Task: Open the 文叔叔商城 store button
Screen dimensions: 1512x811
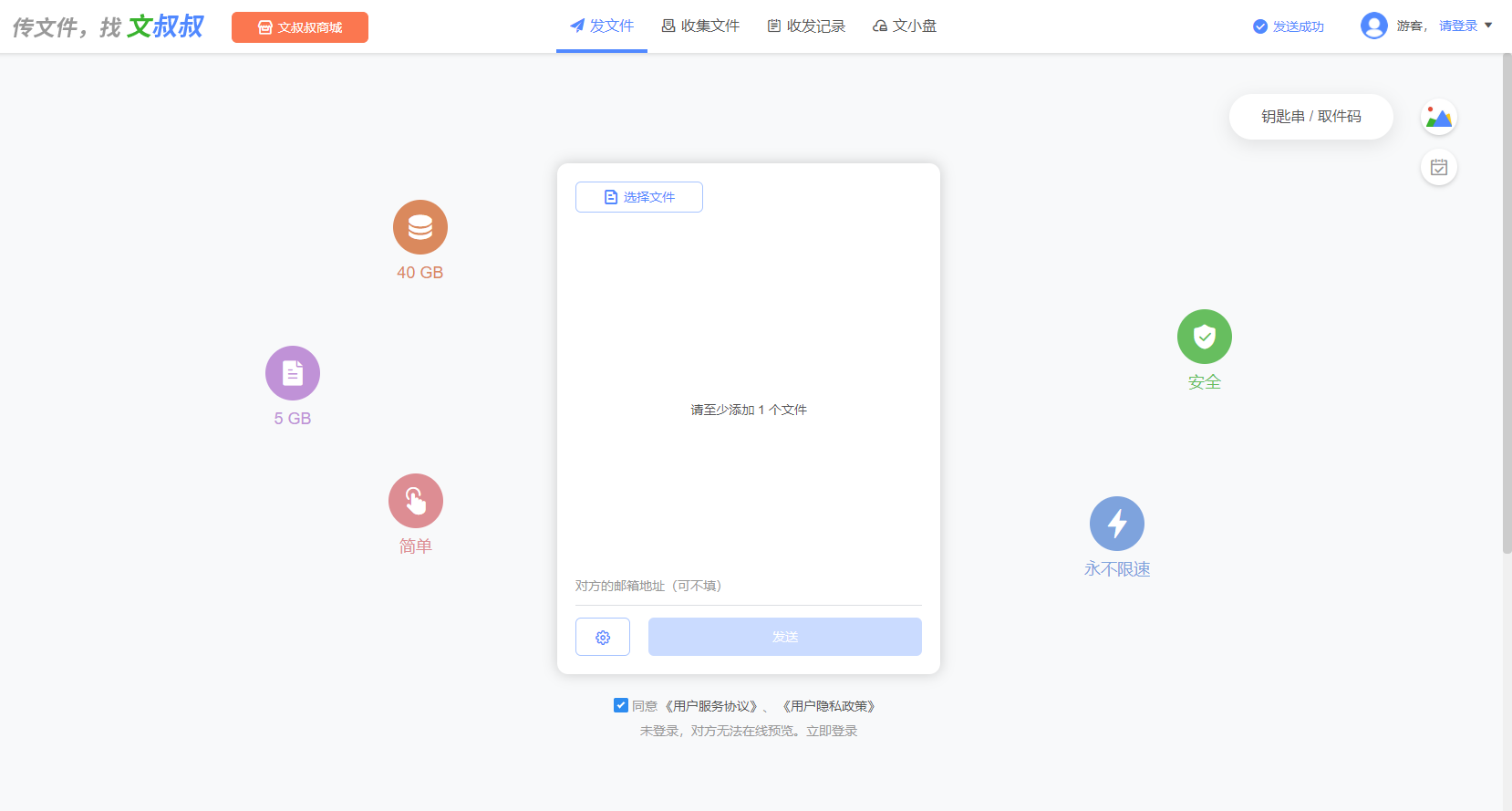Action: pyautogui.click(x=300, y=27)
